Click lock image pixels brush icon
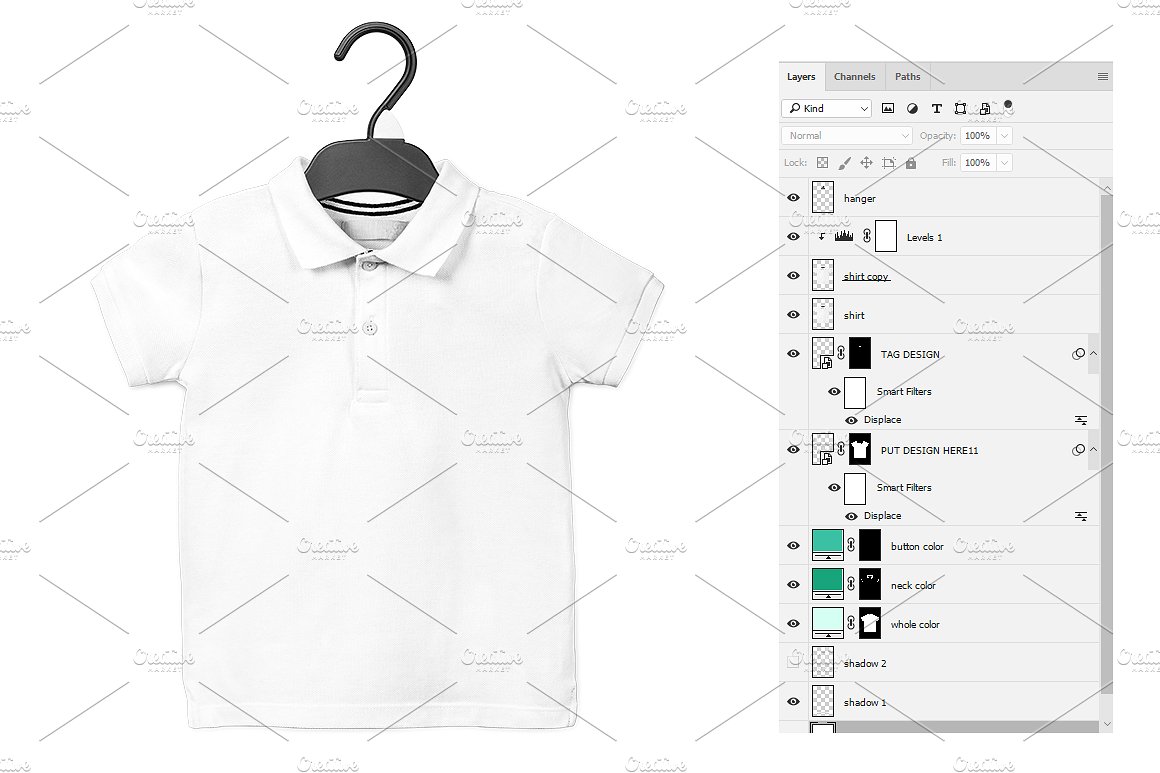The width and height of the screenshot is (1160, 773). click(x=844, y=162)
